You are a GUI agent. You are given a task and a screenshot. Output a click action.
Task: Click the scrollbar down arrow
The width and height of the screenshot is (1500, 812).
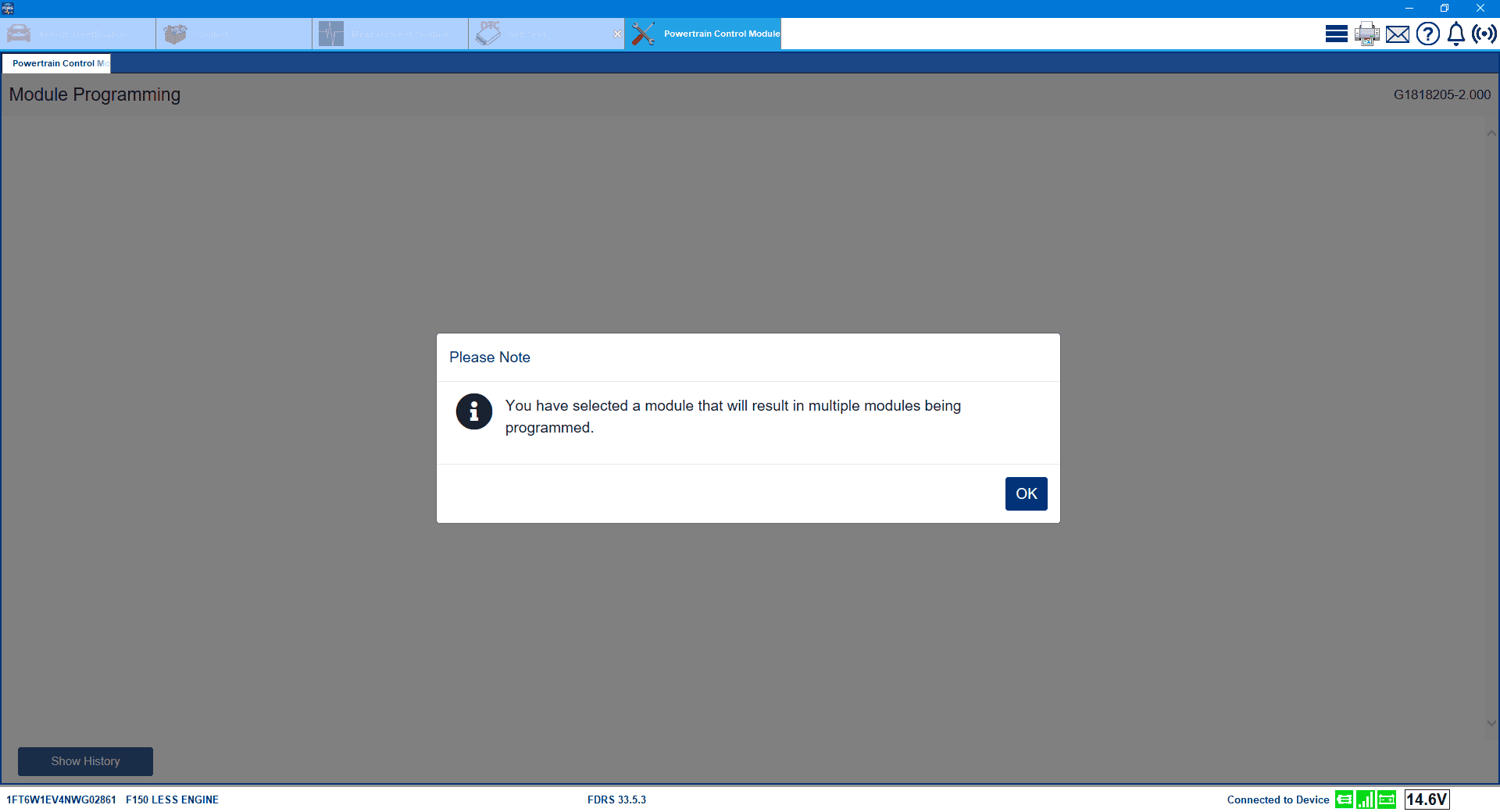click(1491, 723)
